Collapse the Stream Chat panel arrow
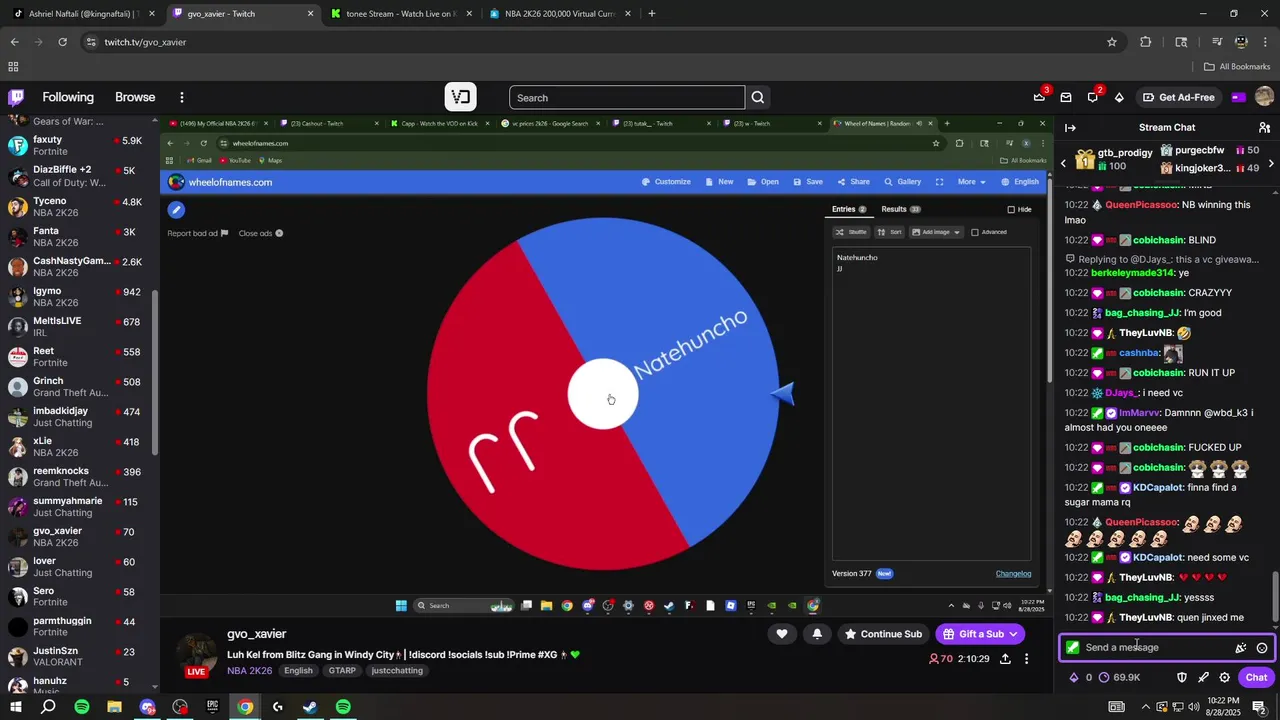 point(1070,127)
